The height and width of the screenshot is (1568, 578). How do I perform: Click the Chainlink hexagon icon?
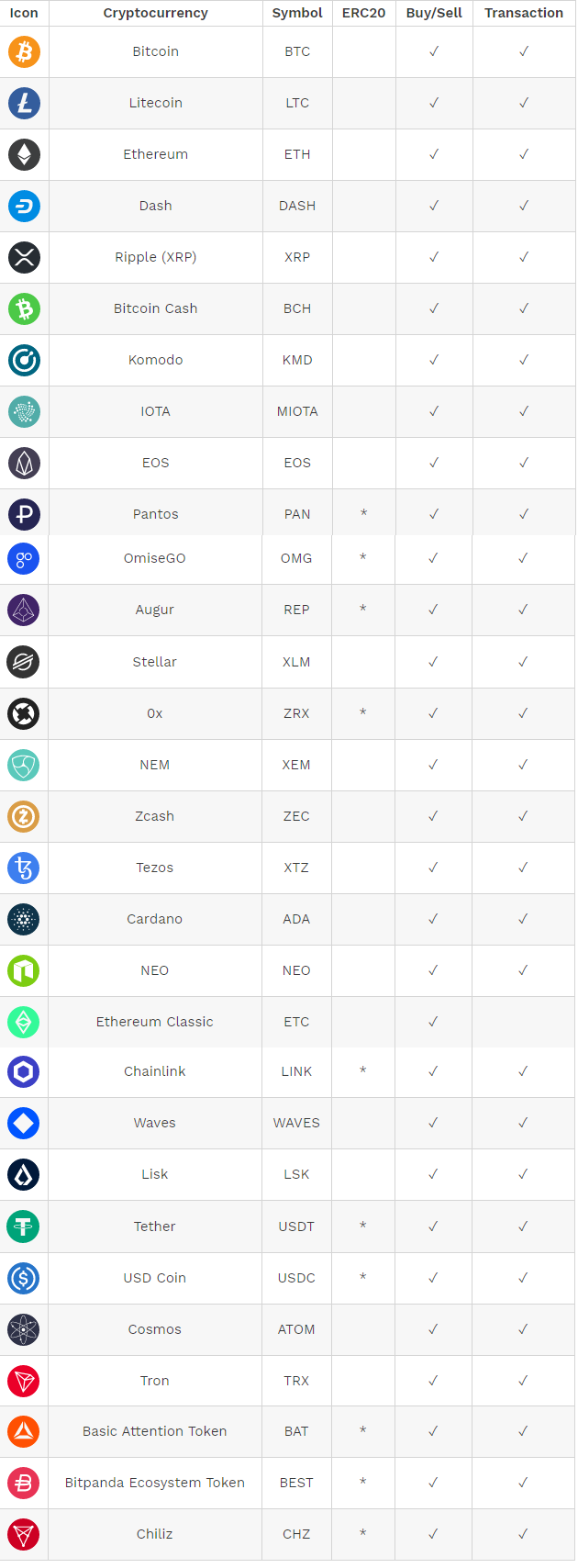[x=24, y=1071]
